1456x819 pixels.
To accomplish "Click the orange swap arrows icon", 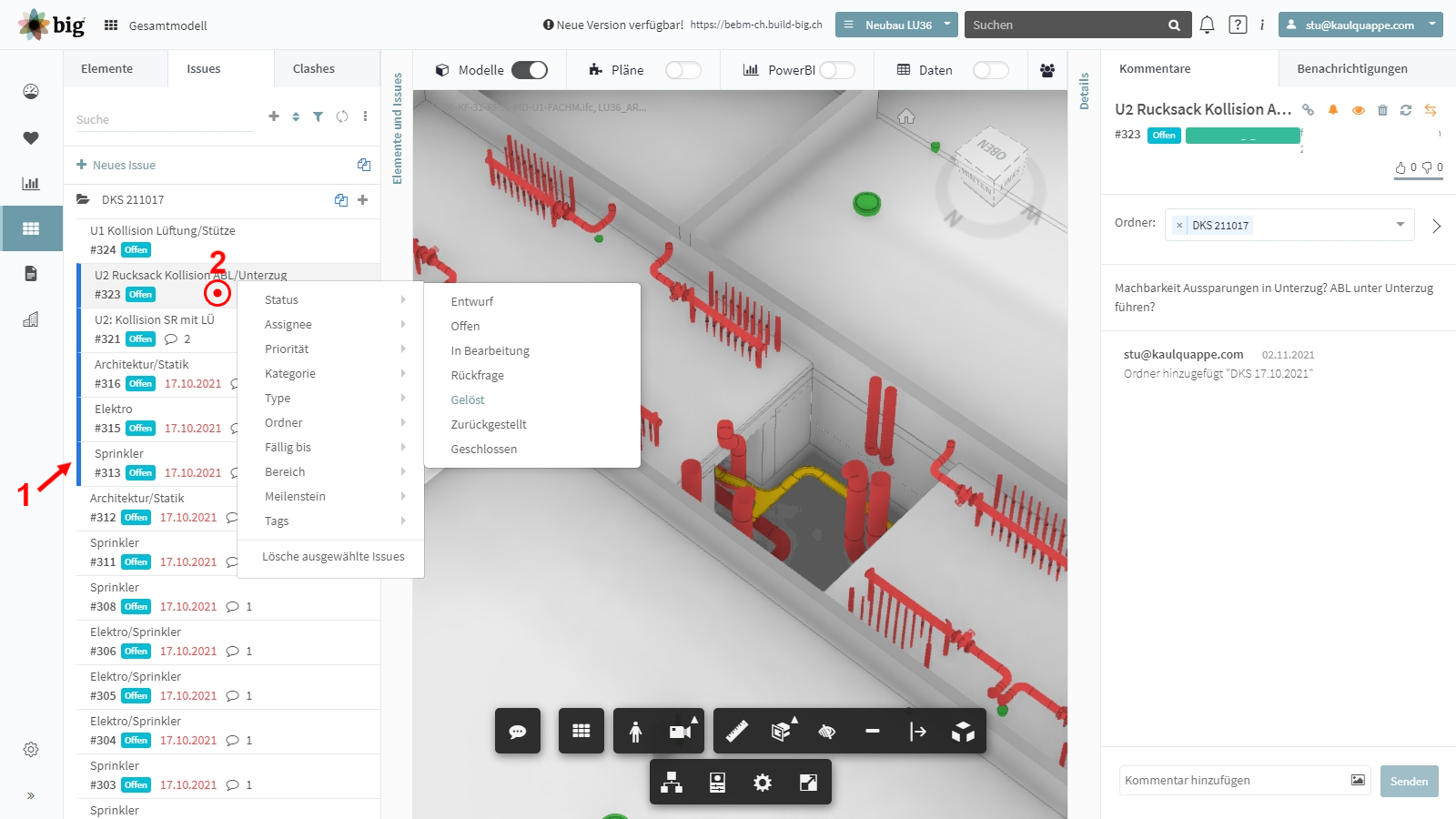I will click(x=1431, y=110).
